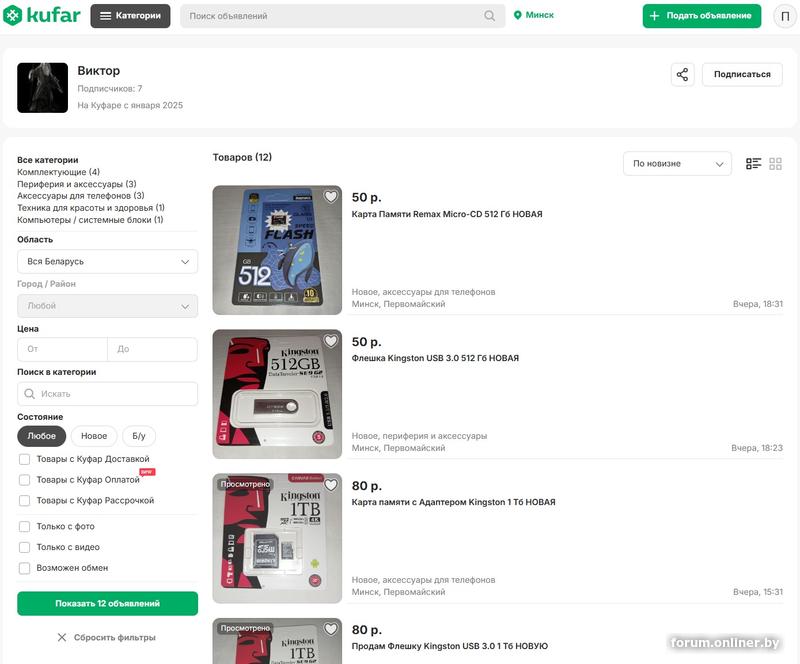Viewport: 800px width, 664px height.
Task: Switch to list view layout icon
Action: click(754, 164)
